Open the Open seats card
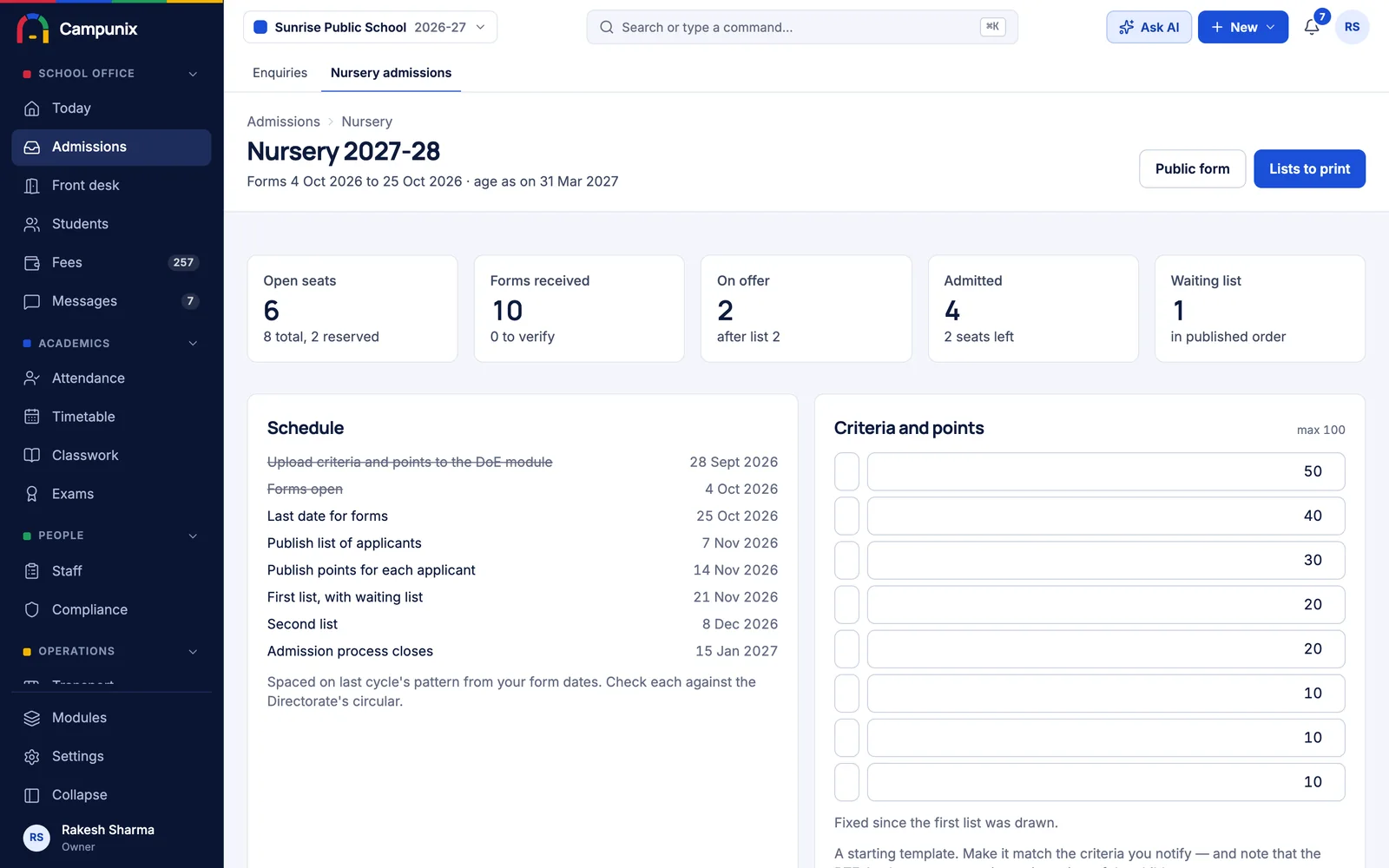Image resolution: width=1389 pixels, height=868 pixels. [x=352, y=308]
